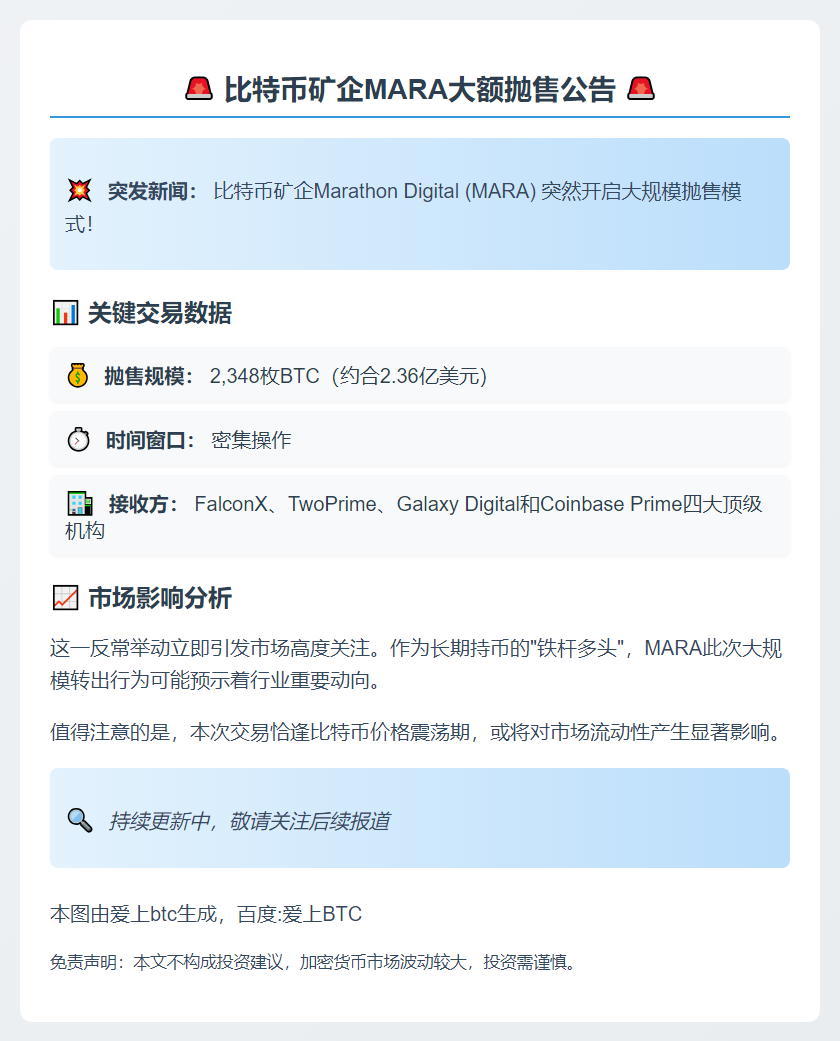Click the 时间窗口 密集操作 data row
The width and height of the screenshot is (840, 1041).
(x=420, y=439)
